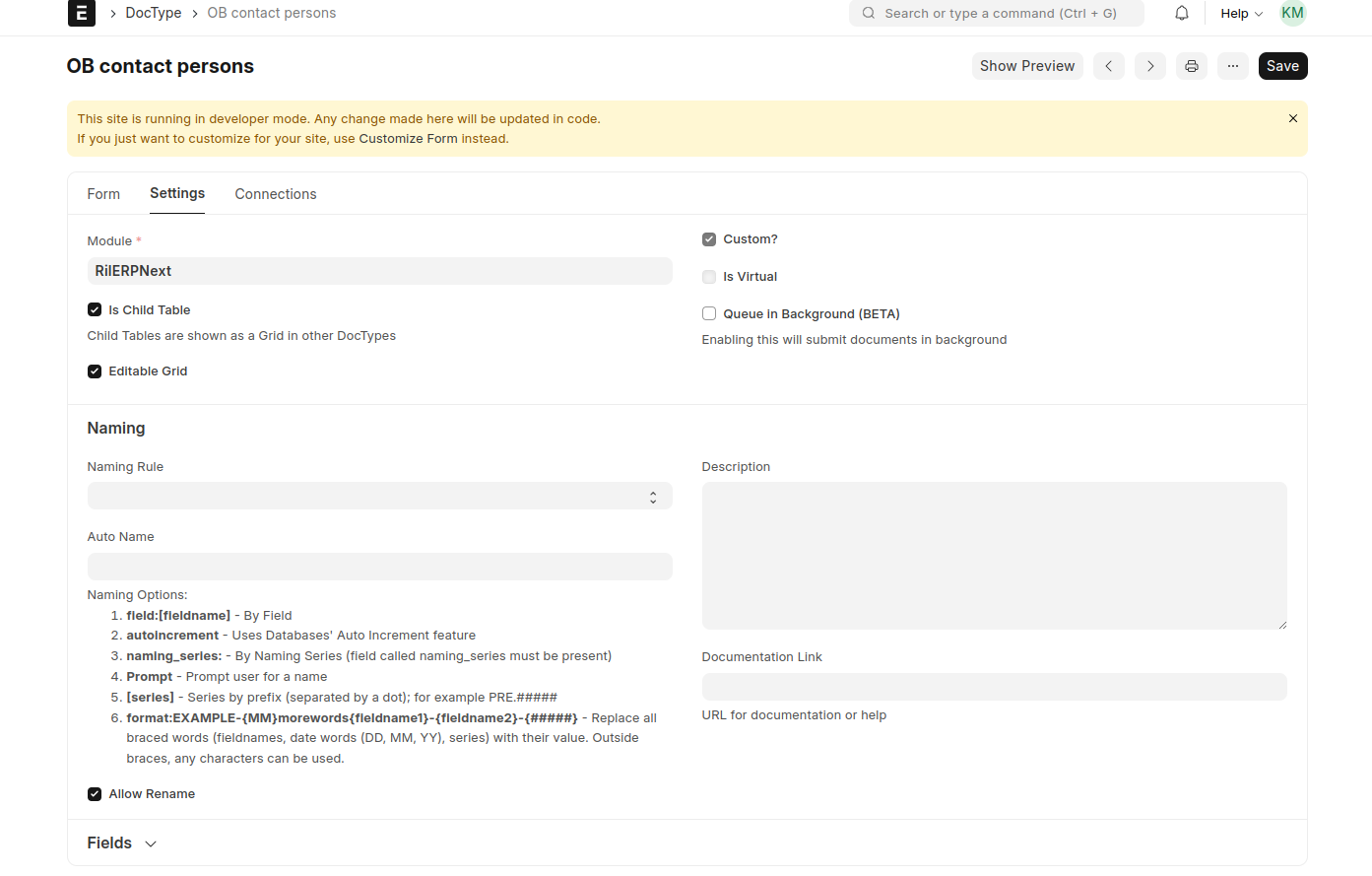Click the 'autoincrement' naming option text
This screenshot has height=876, width=1372.
tap(172, 636)
